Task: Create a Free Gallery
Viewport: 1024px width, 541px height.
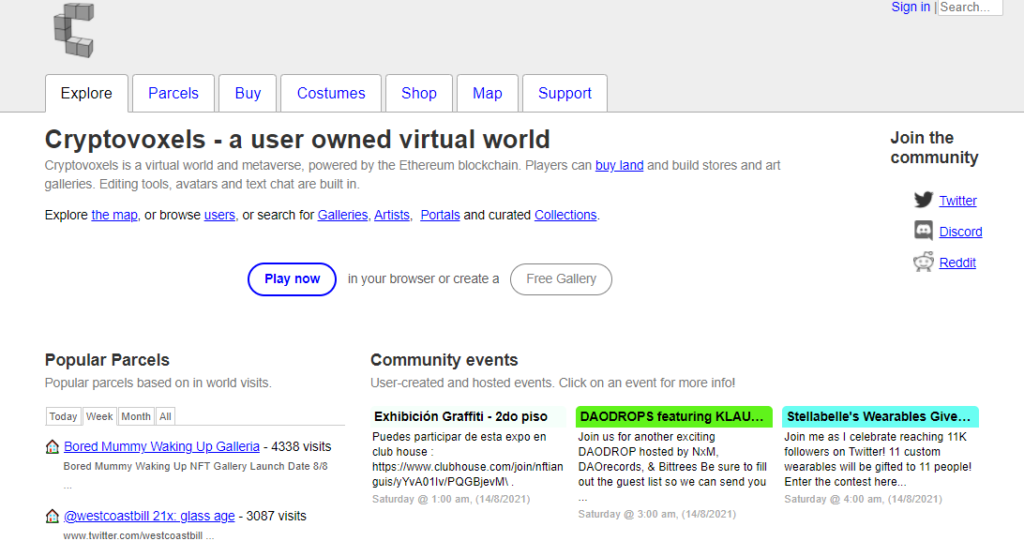Action: coord(561,279)
